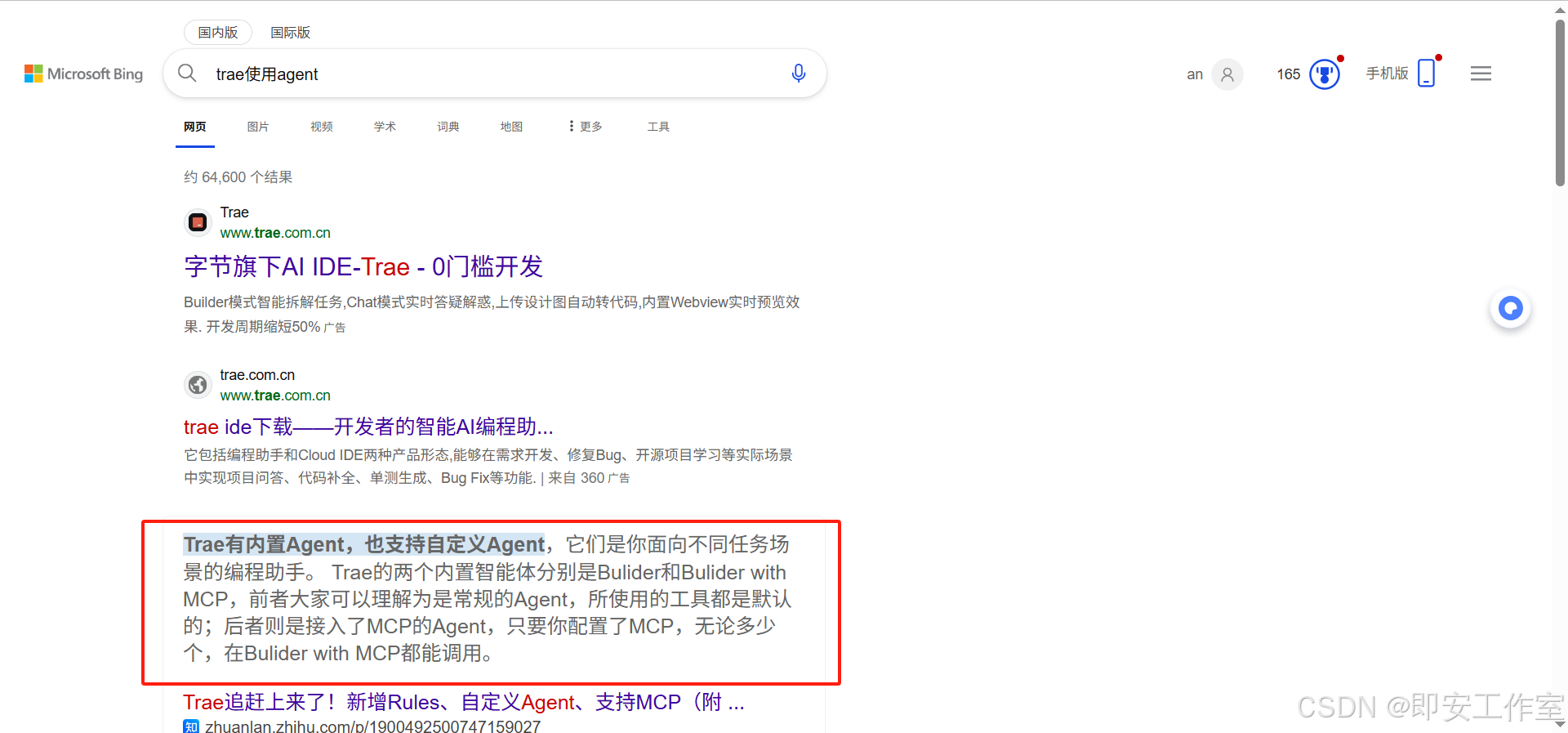Switch to 国内版 search mode
The width and height of the screenshot is (1568, 733).
218,33
